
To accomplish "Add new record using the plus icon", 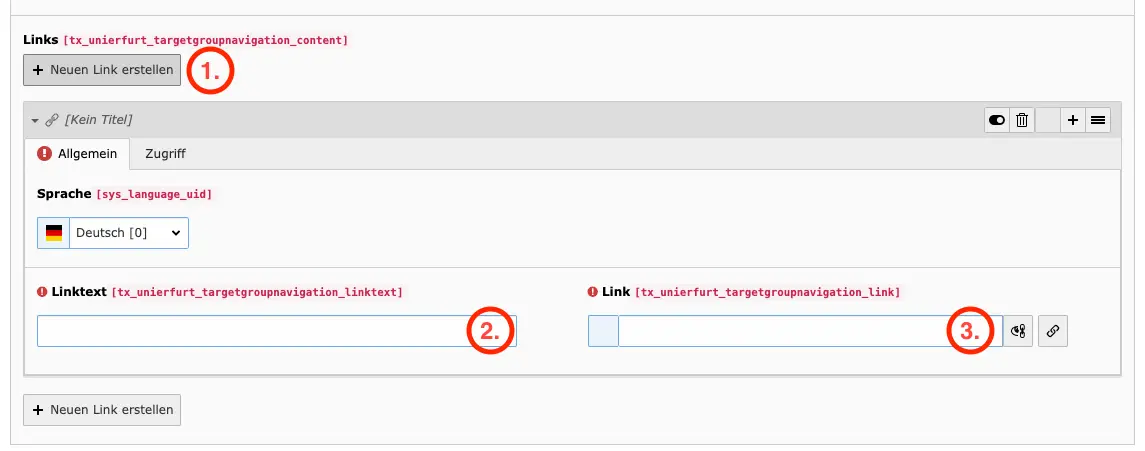I will click(x=1072, y=120).
